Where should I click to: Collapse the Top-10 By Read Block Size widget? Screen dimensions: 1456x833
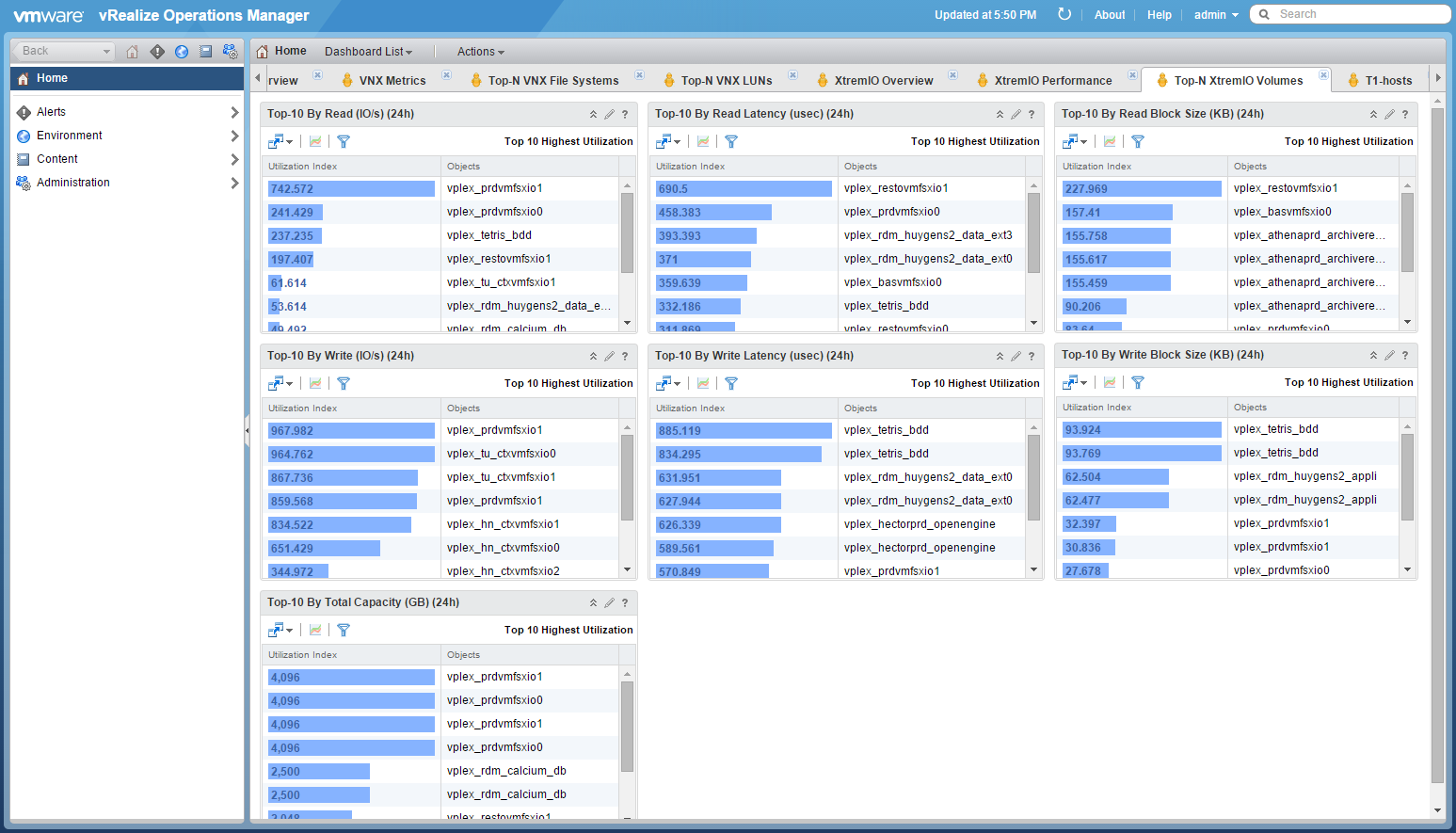pos(1373,114)
